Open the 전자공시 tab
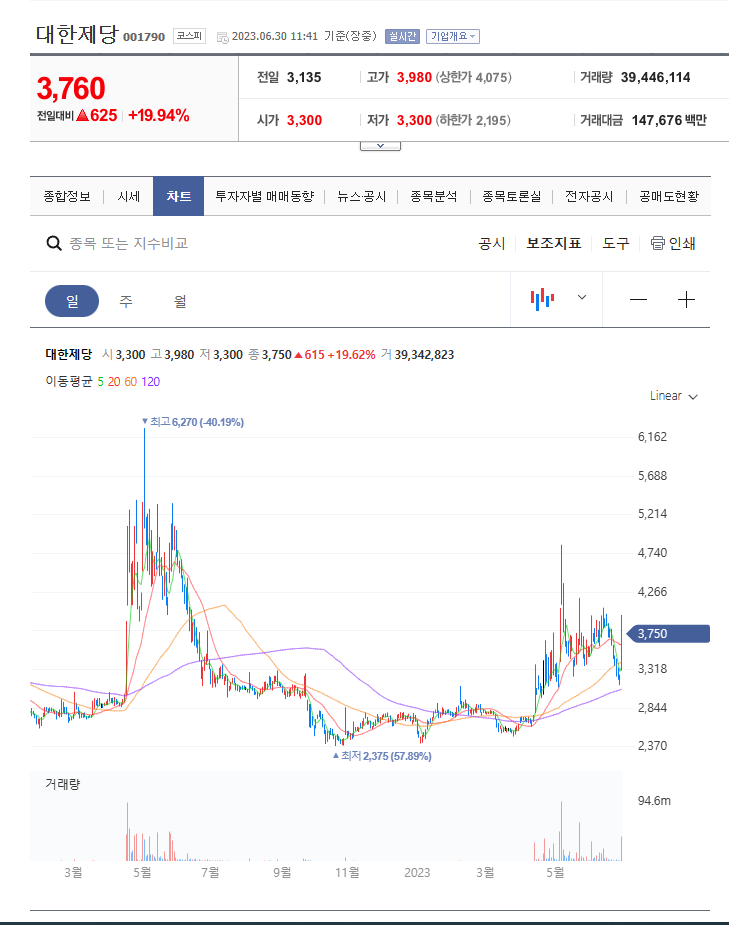The width and height of the screenshot is (729, 925). tap(589, 196)
